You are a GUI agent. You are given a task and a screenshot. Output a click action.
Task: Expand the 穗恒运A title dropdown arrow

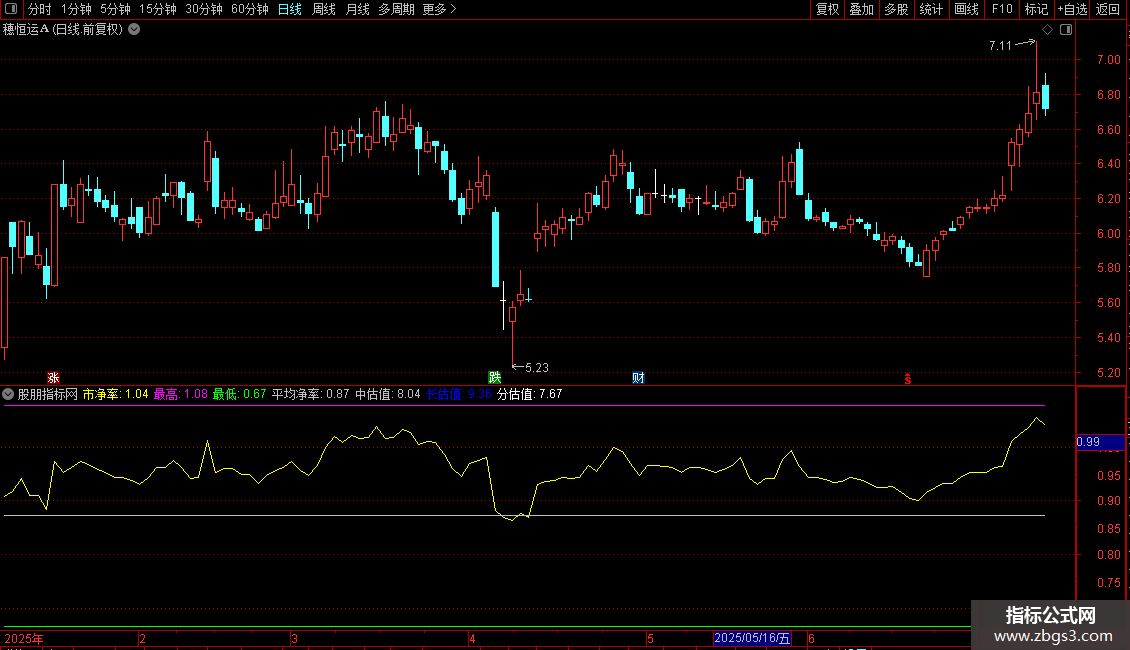[134, 29]
